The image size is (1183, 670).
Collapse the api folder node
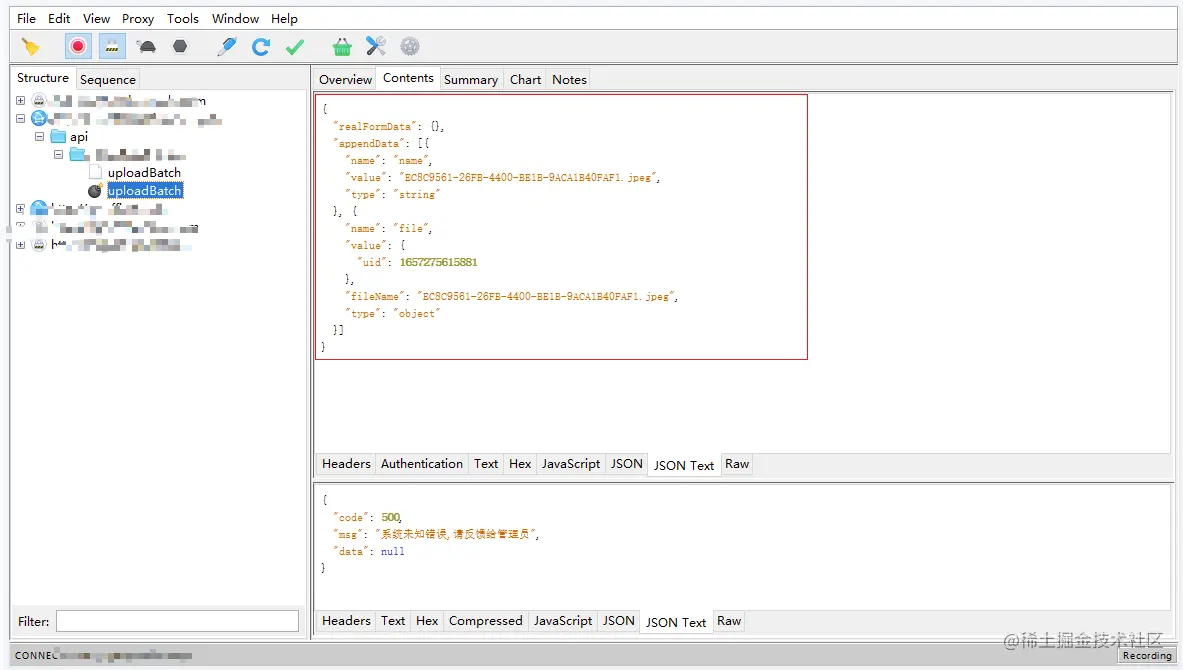coord(39,137)
